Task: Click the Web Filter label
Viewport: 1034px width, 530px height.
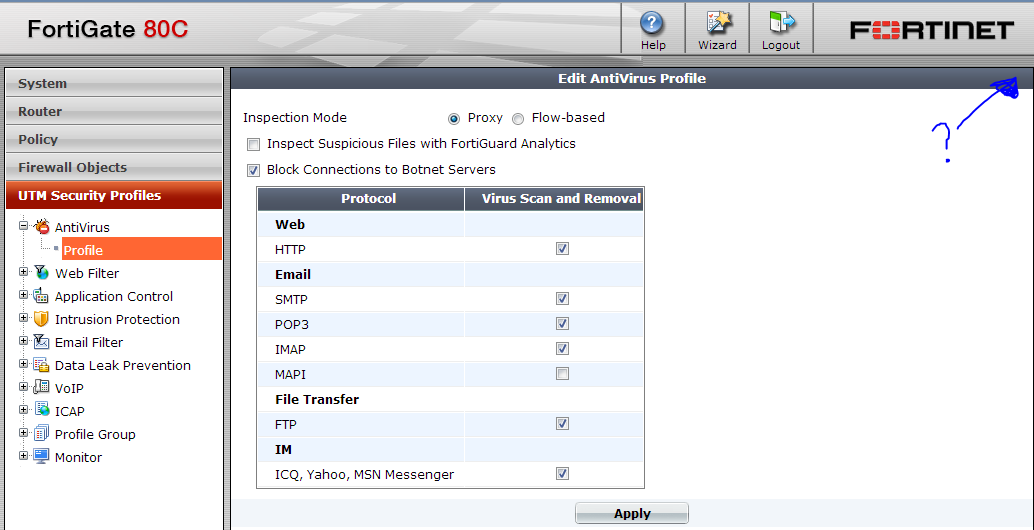Action: pos(87,273)
